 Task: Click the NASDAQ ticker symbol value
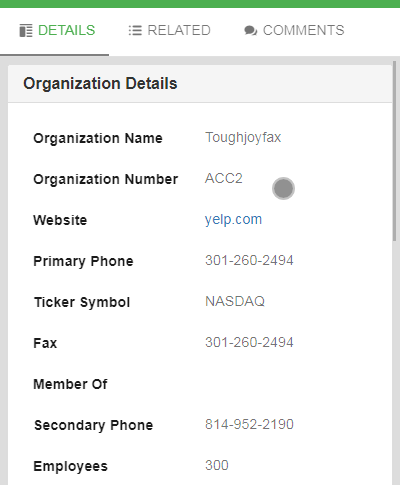(235, 301)
